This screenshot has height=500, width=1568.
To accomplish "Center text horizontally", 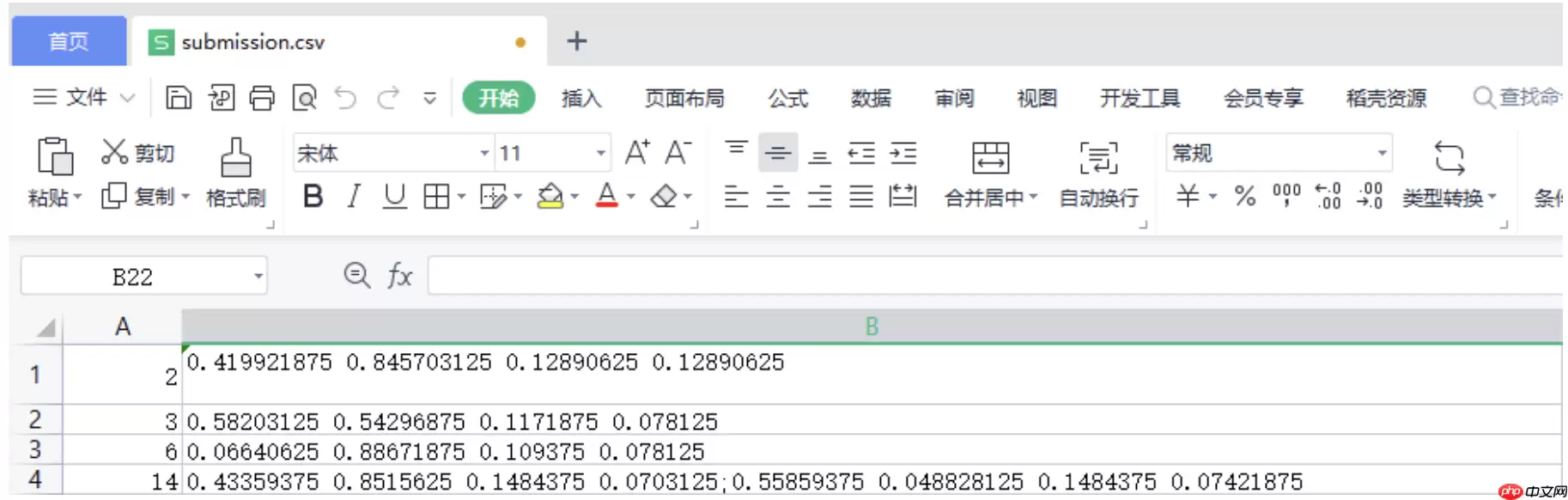I will point(778,196).
